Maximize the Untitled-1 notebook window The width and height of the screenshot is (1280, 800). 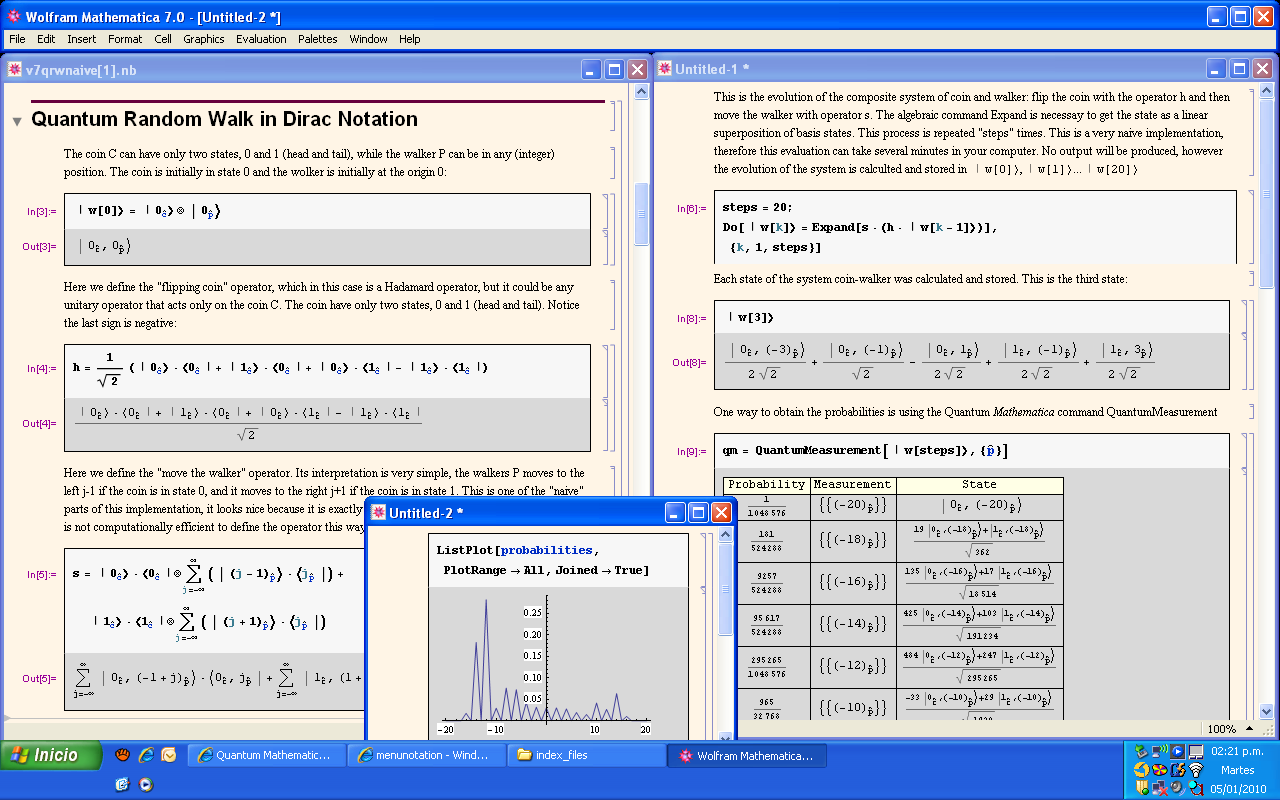1238,69
